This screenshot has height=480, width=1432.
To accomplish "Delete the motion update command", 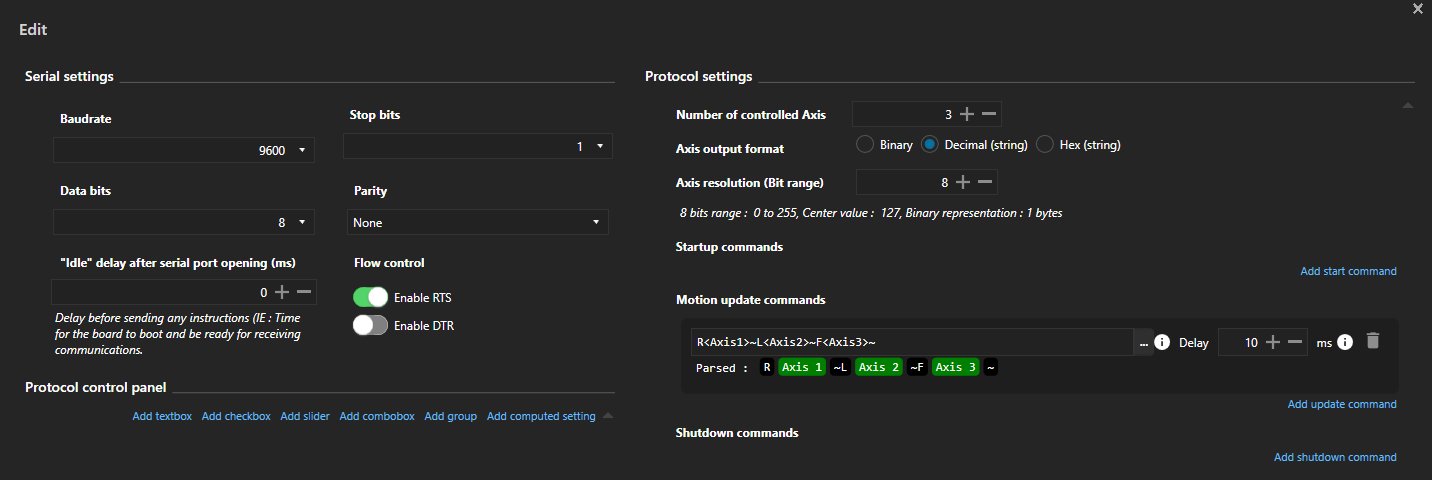I will click(1373, 341).
